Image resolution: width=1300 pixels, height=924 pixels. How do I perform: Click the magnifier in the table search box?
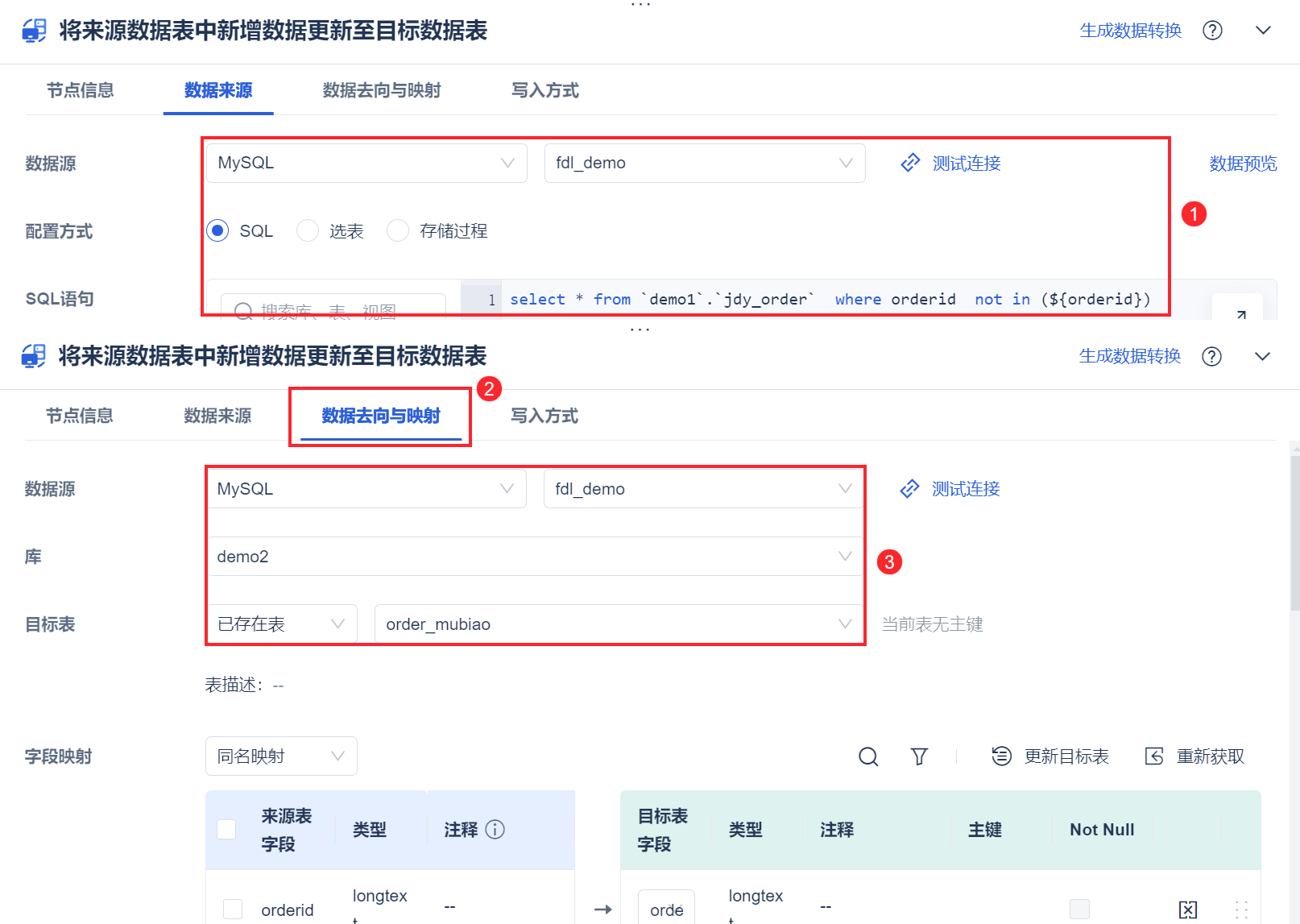pyautogui.click(x=243, y=311)
